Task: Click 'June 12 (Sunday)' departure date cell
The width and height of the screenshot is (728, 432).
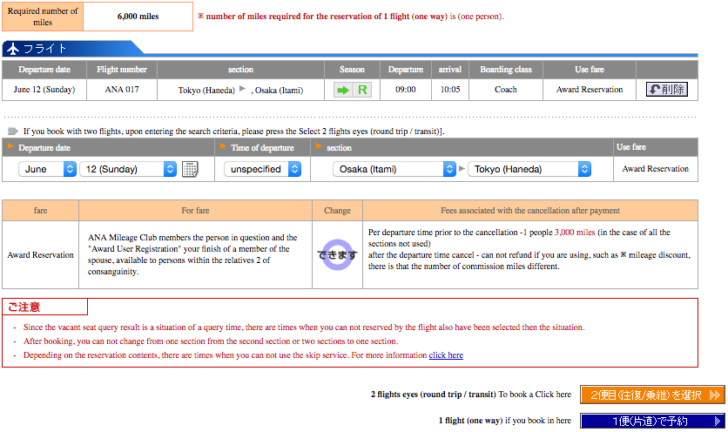Action: click(44, 89)
